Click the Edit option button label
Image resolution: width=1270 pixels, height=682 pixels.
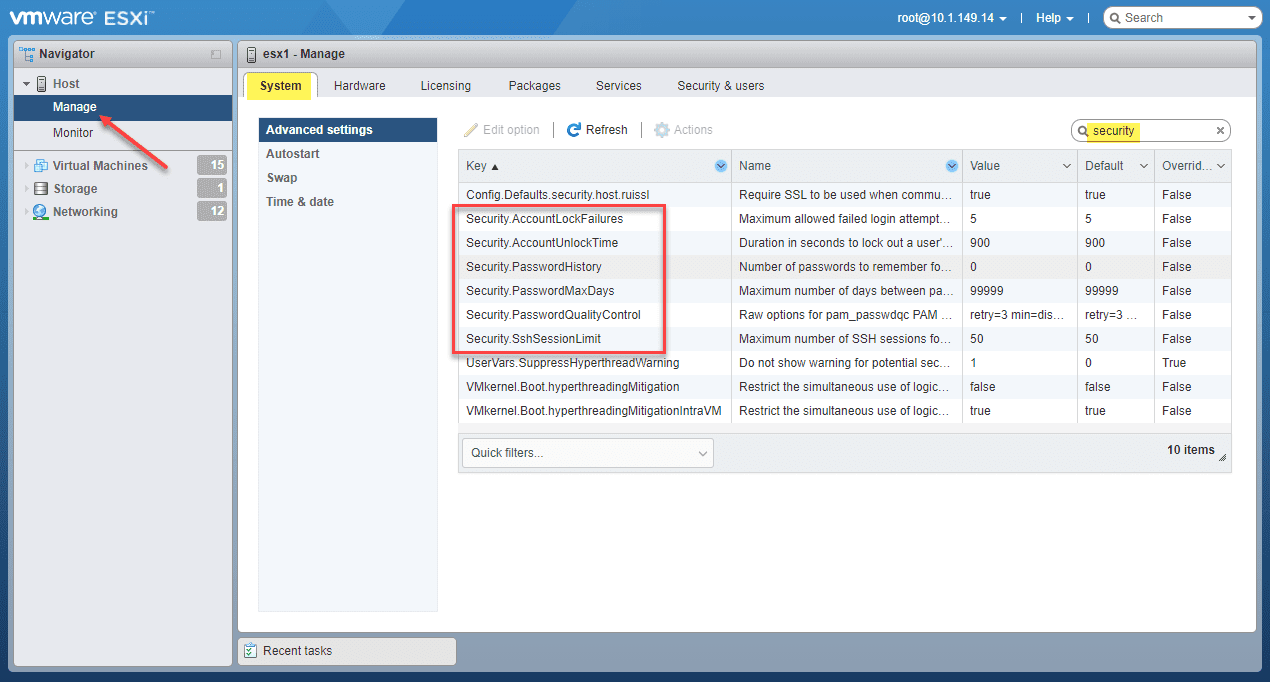(511, 130)
